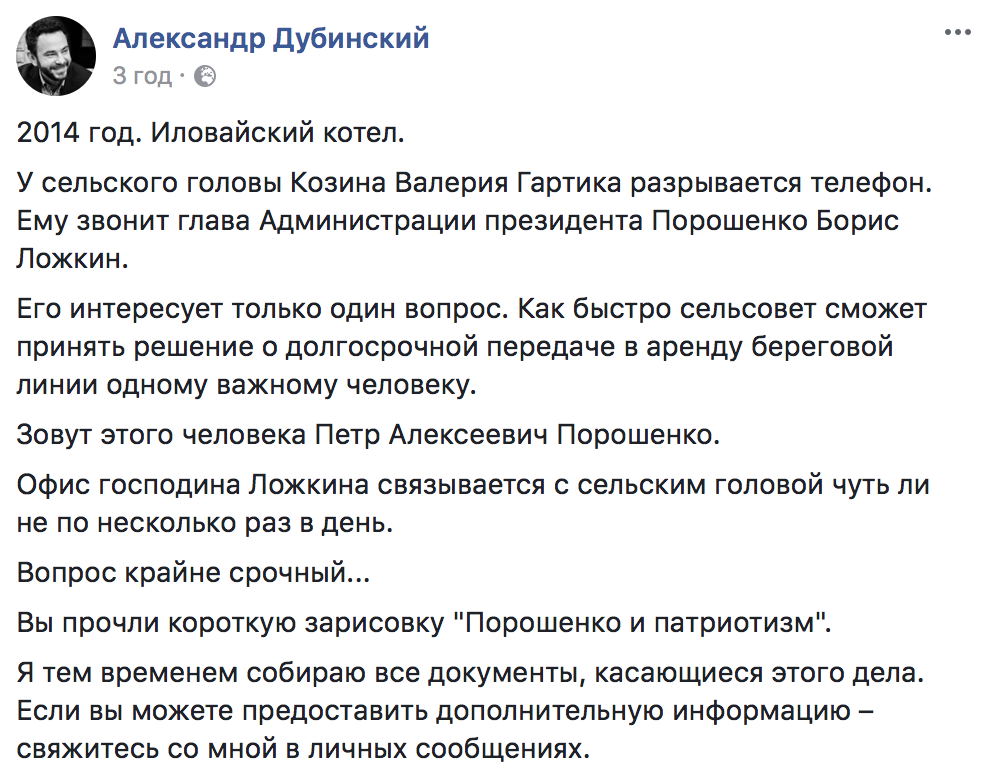Click the line 'не по несколько раз в день.'
The width and height of the screenshot is (990, 782).
click(x=205, y=523)
